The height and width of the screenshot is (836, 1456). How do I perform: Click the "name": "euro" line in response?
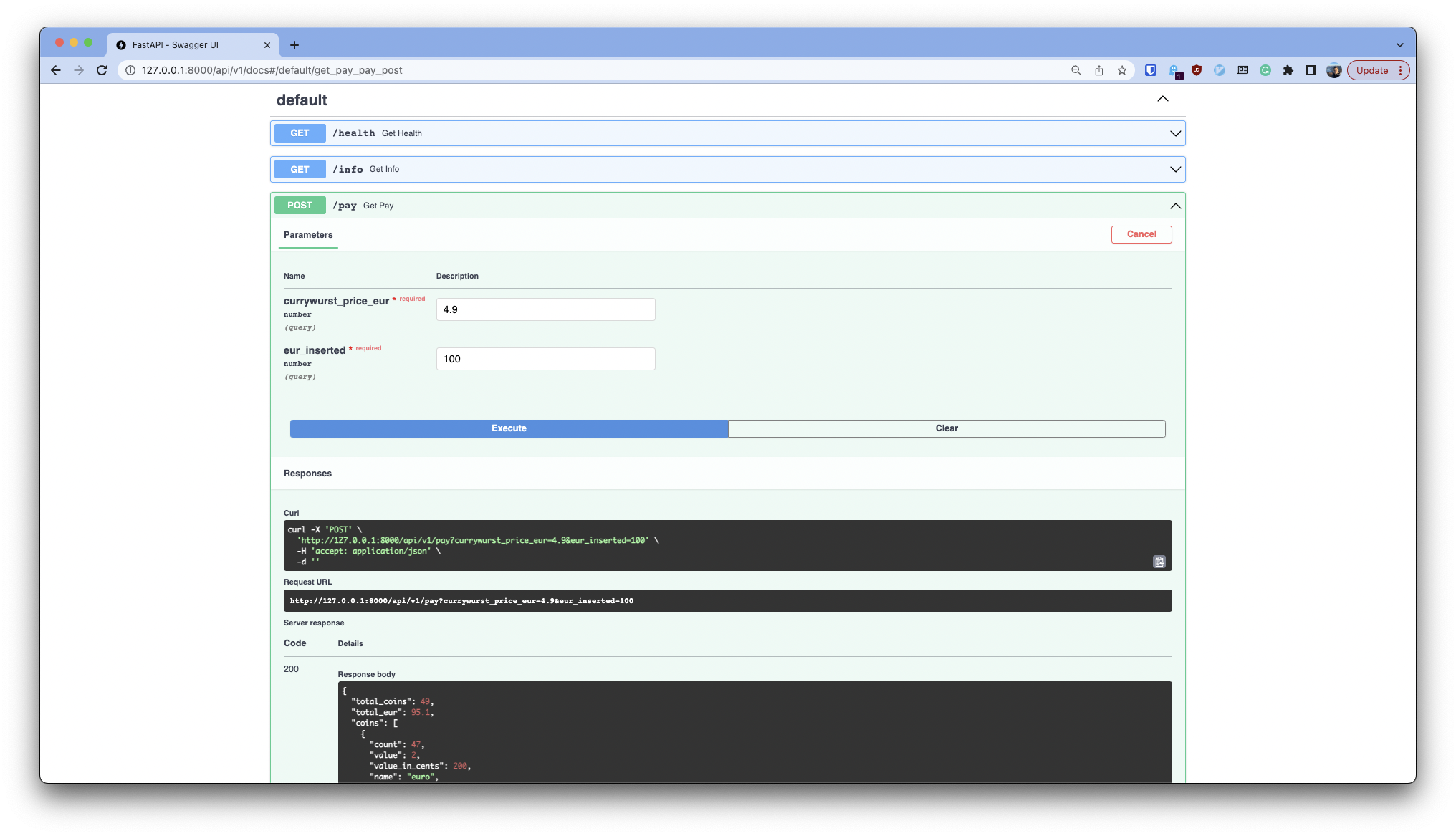coord(404,777)
